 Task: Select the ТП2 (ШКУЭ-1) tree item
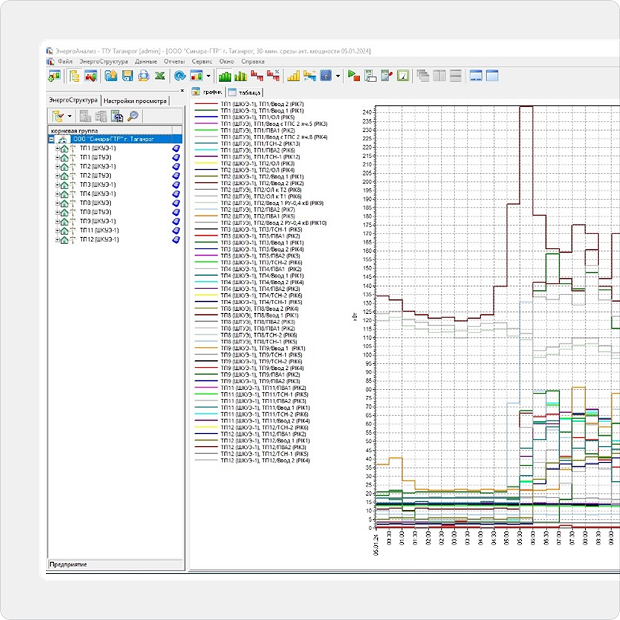coord(98,166)
